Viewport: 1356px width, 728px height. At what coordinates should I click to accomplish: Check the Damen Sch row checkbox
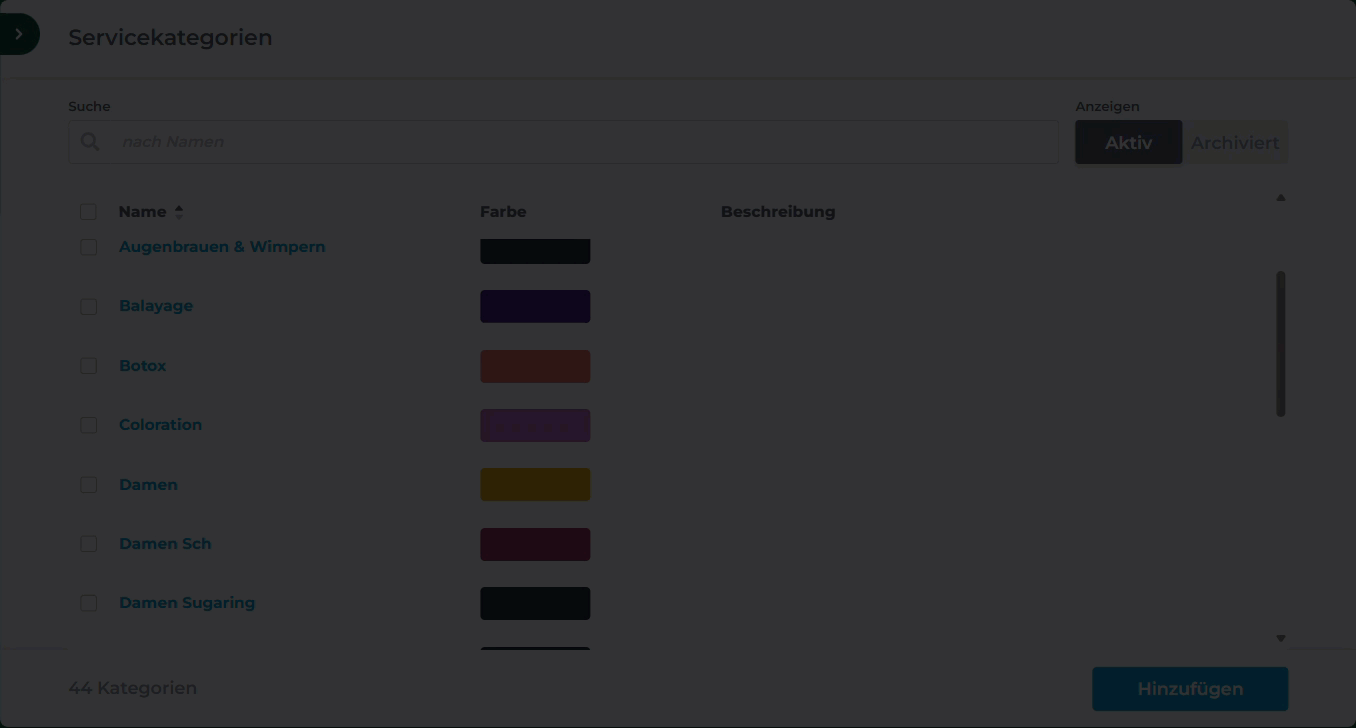(89, 544)
